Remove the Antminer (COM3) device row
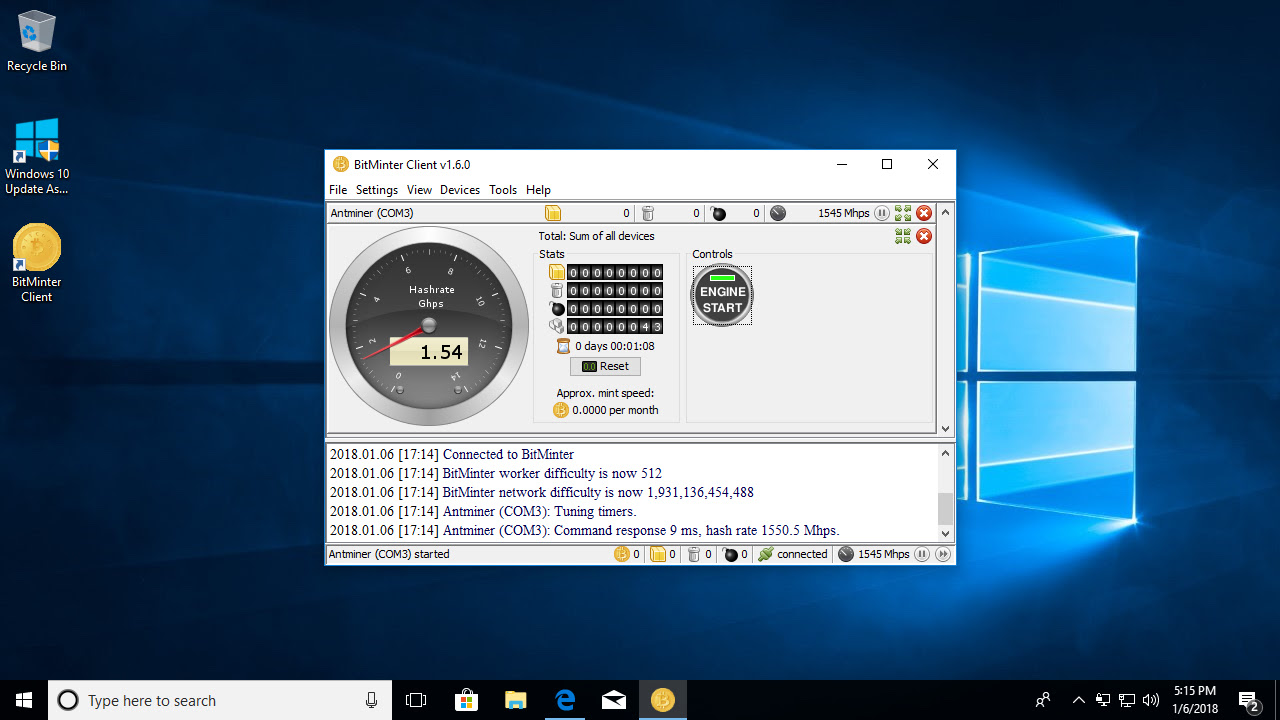This screenshot has height=720, width=1280. click(924, 213)
